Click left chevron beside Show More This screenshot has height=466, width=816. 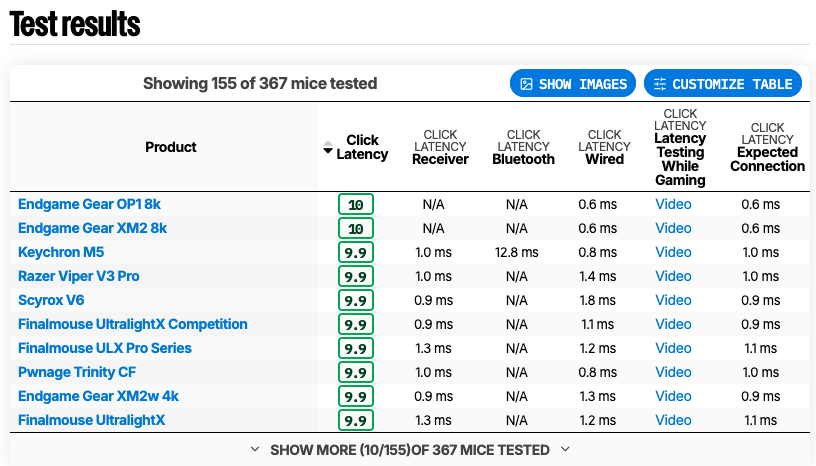[254, 449]
